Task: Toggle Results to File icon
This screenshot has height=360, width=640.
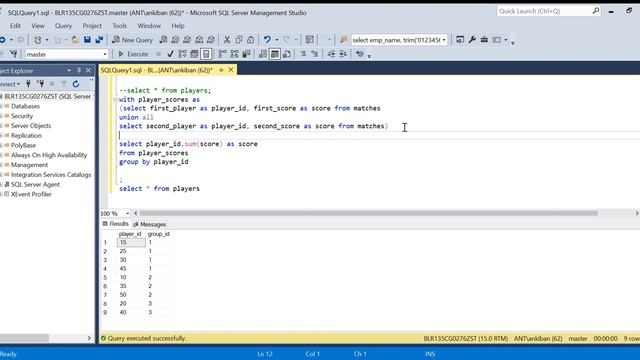Action: [287, 54]
